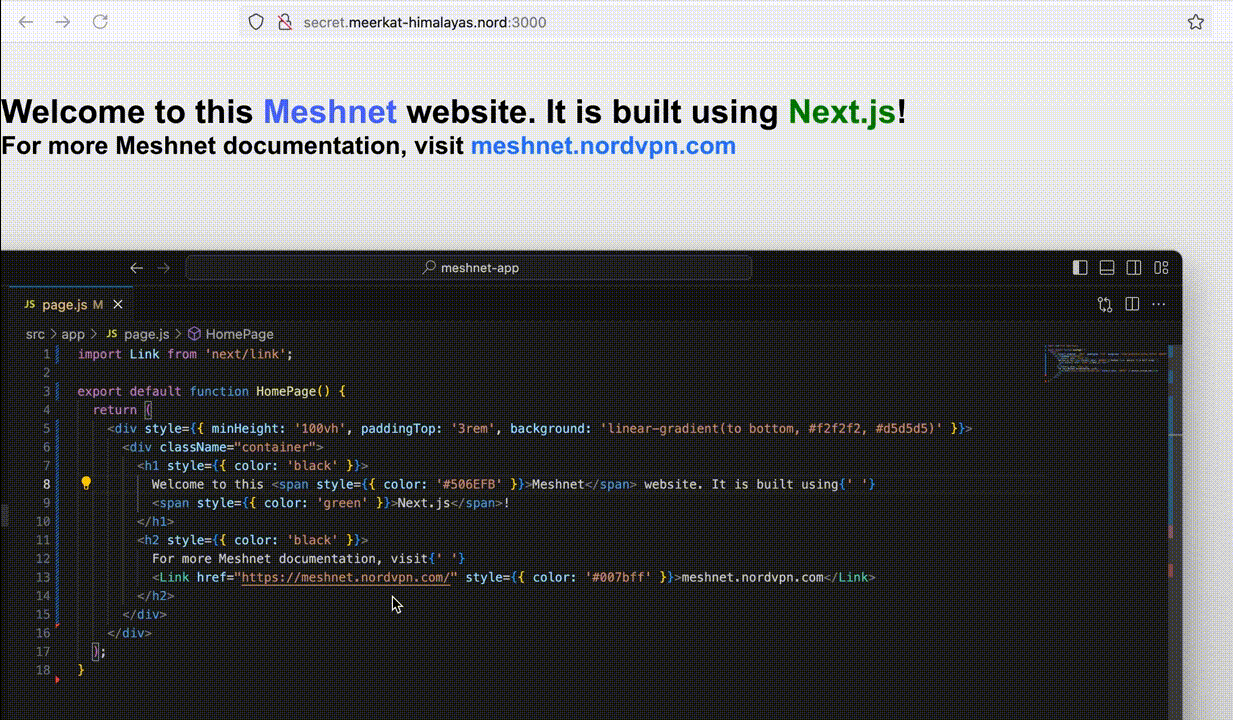Viewport: 1233px width, 720px height.
Task: Expand the src breadcrumb item
Action: coord(35,334)
